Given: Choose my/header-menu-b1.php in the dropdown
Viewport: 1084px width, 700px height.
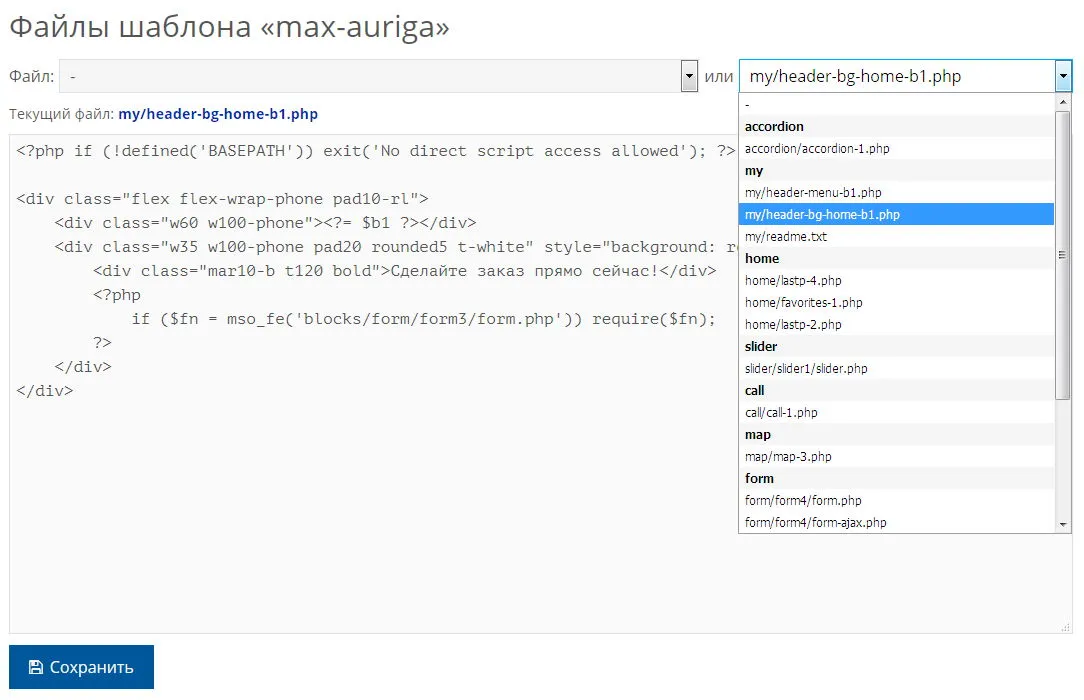Looking at the screenshot, I should tap(813, 192).
